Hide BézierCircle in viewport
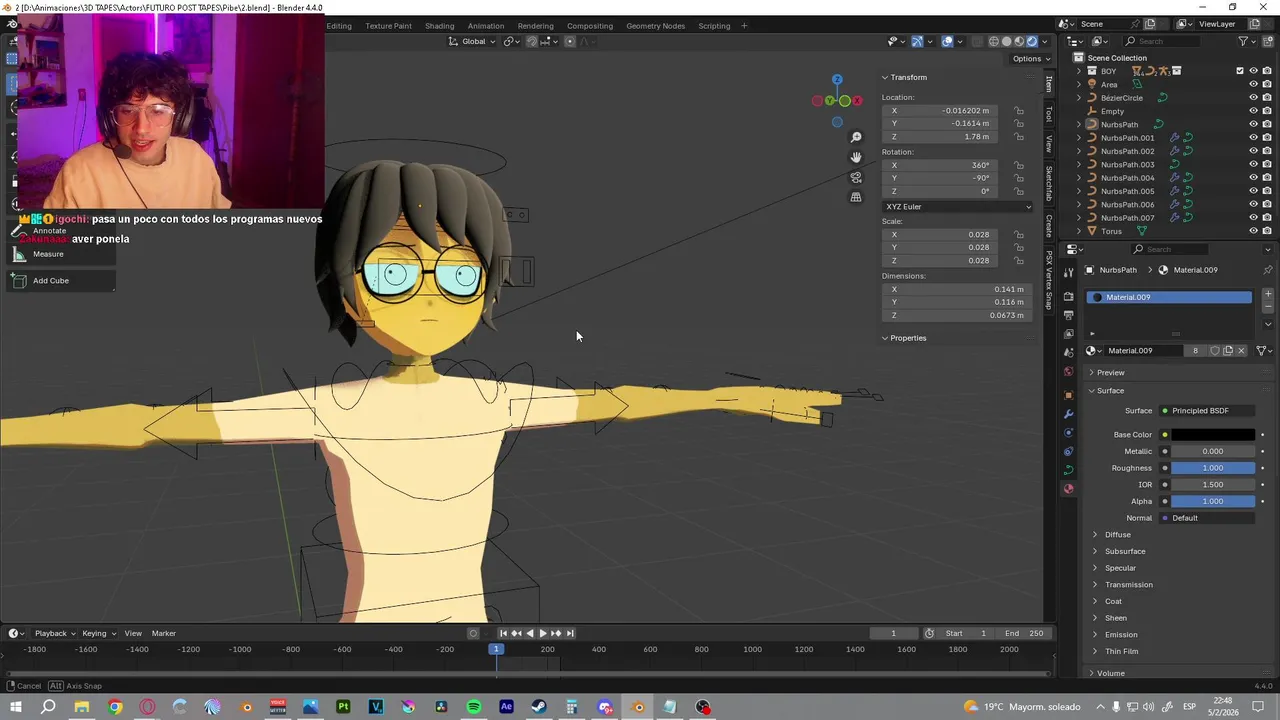Viewport: 1280px width, 720px height. (1253, 98)
